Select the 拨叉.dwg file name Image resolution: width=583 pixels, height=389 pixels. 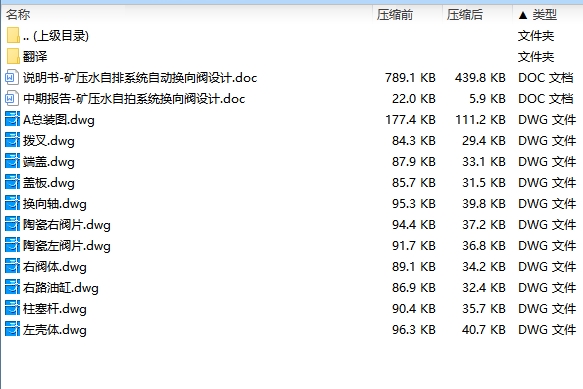click(x=49, y=141)
